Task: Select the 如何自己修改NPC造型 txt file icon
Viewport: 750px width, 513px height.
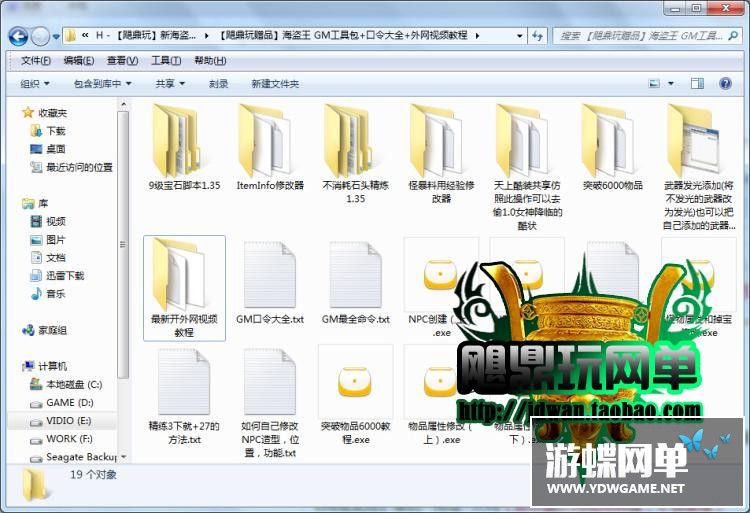Action: pos(270,382)
